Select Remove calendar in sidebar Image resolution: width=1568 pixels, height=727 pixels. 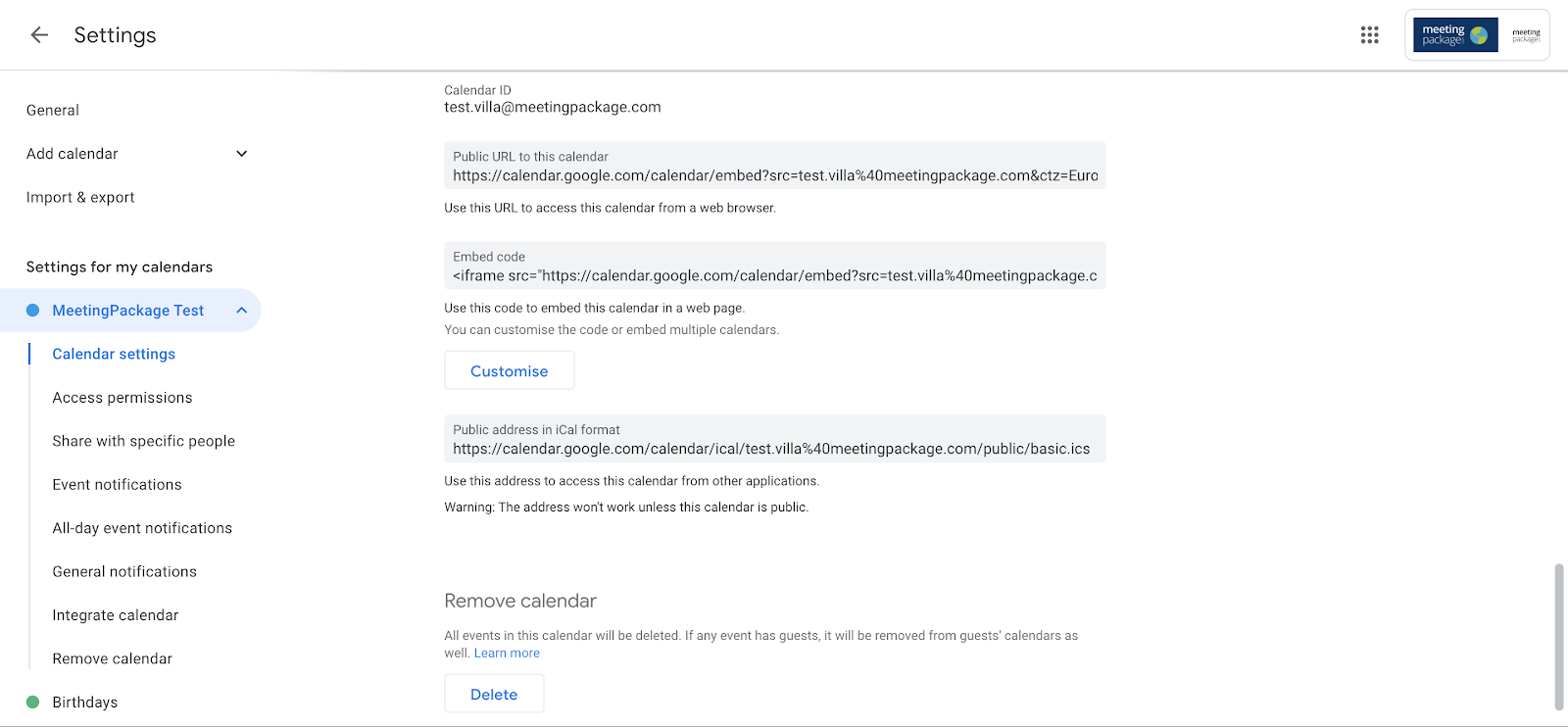[113, 658]
